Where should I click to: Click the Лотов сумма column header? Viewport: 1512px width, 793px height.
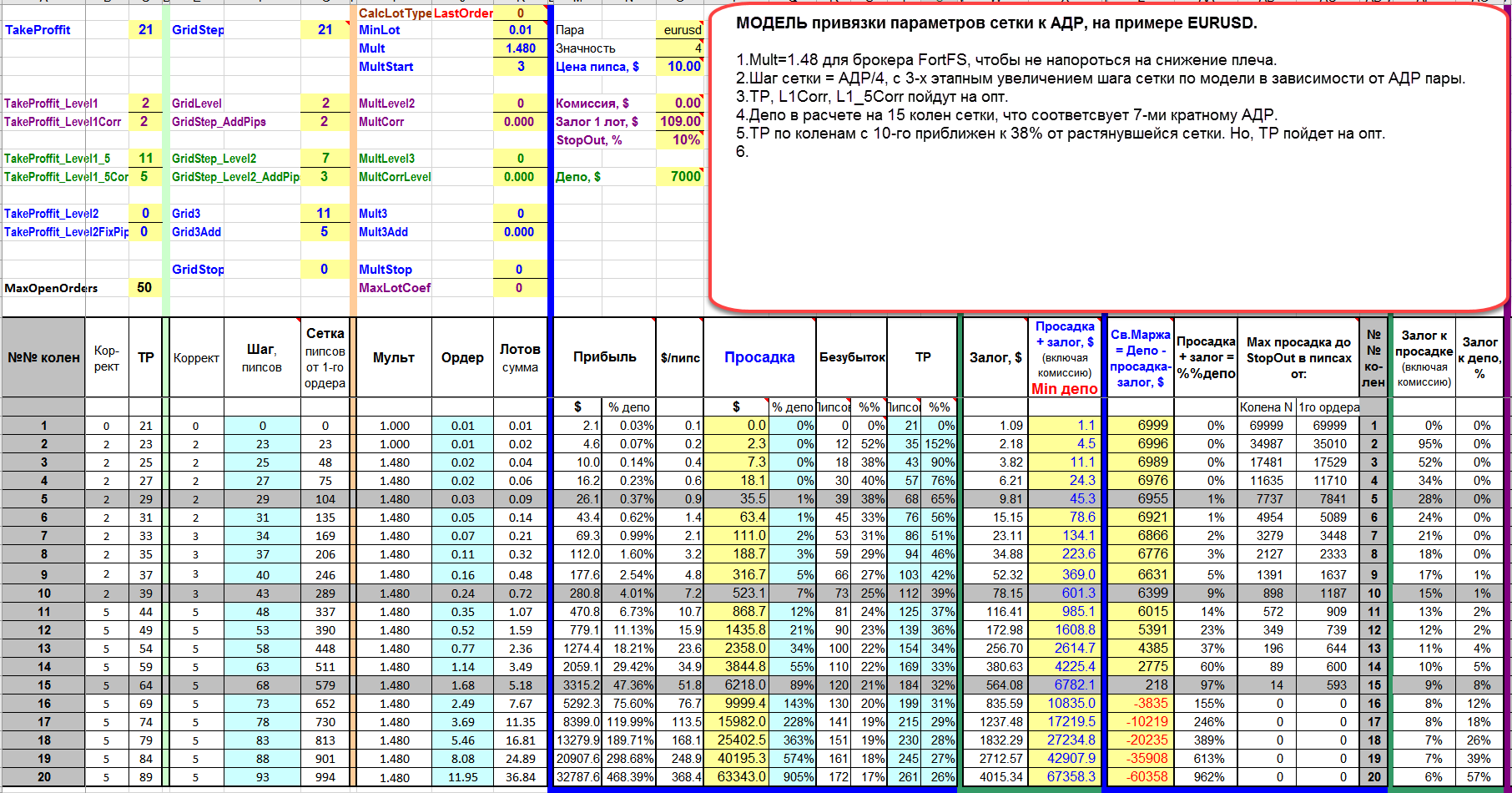tap(521, 357)
